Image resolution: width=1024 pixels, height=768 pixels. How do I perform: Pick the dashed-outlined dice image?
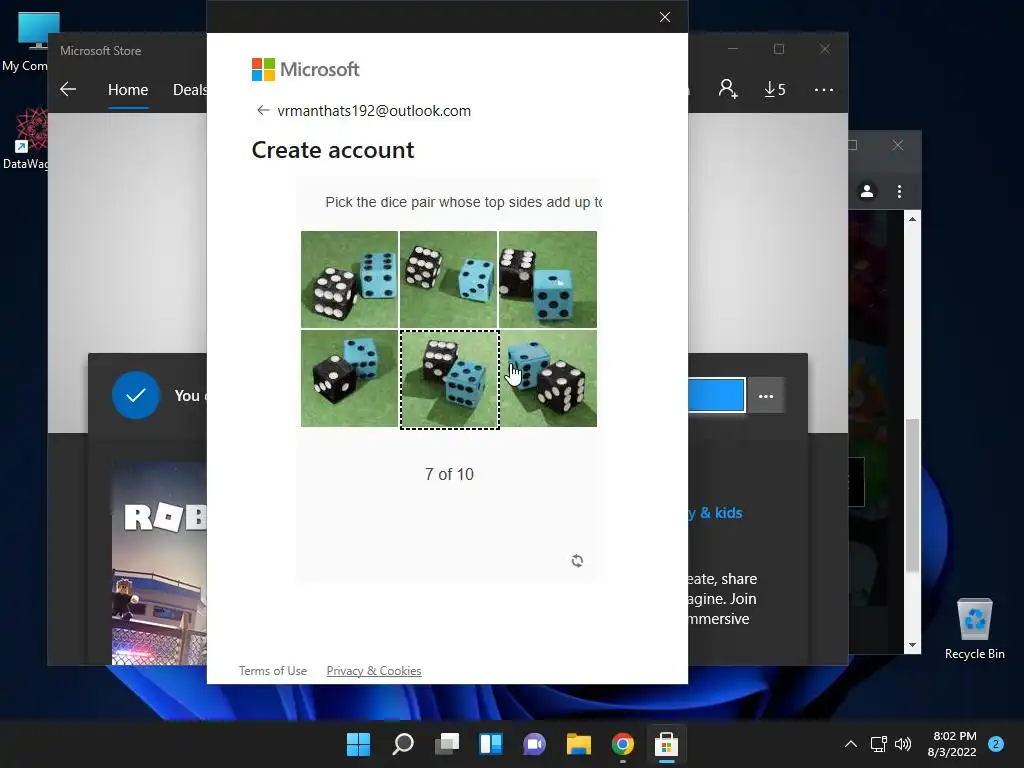pyautogui.click(x=449, y=379)
